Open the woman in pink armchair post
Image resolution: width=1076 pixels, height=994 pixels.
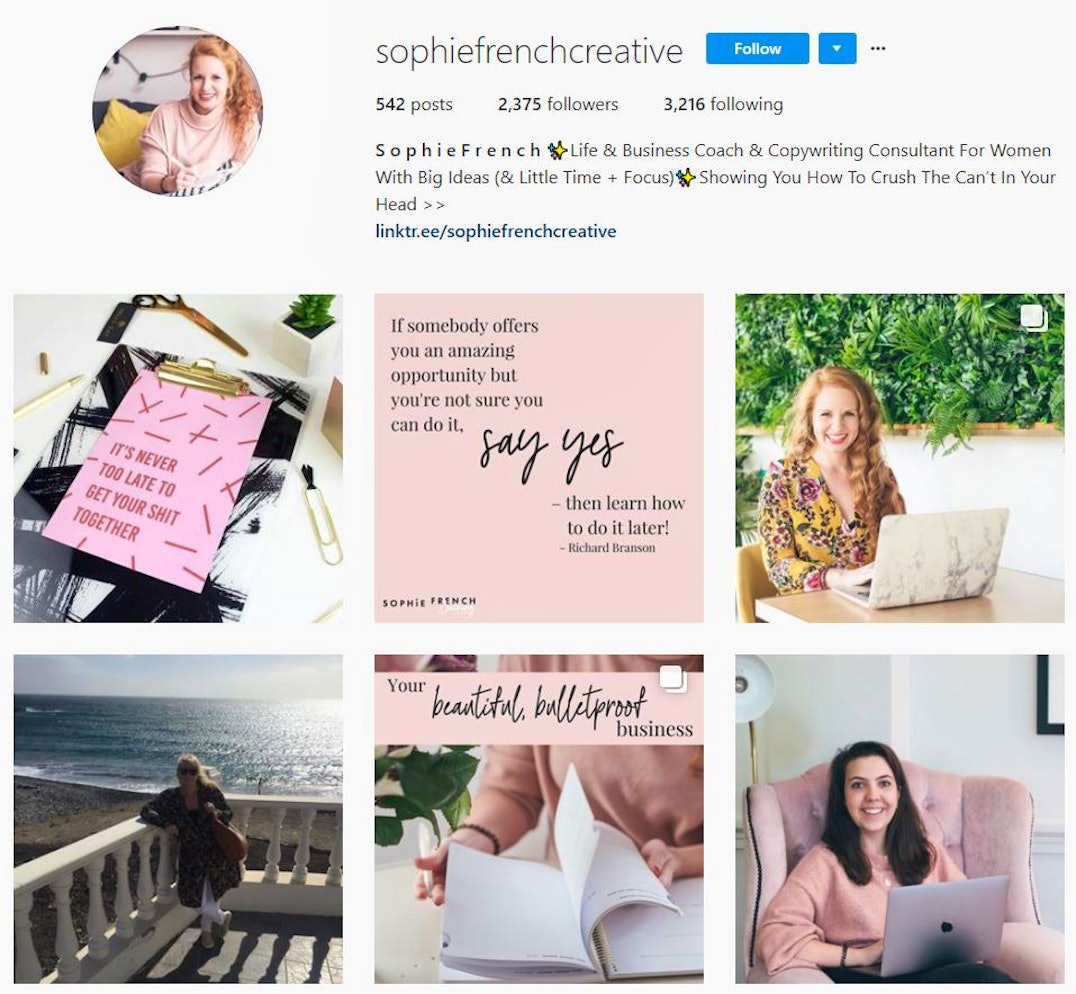(900, 818)
